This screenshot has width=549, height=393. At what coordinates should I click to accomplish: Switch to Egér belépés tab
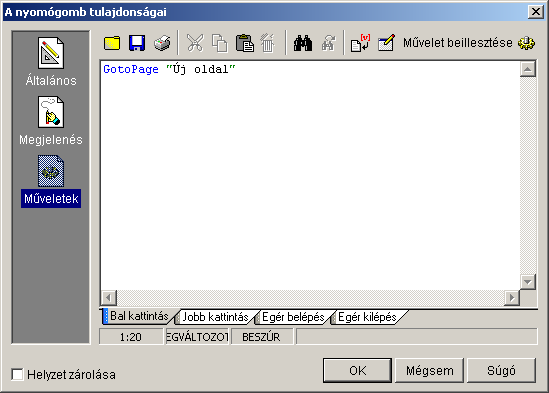tap(293, 317)
